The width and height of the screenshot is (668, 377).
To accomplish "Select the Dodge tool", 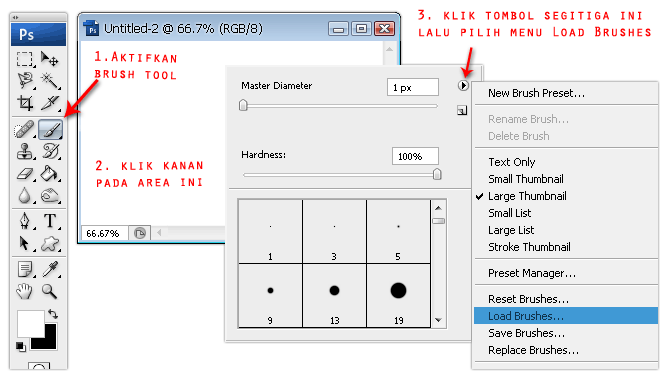I will point(50,196).
